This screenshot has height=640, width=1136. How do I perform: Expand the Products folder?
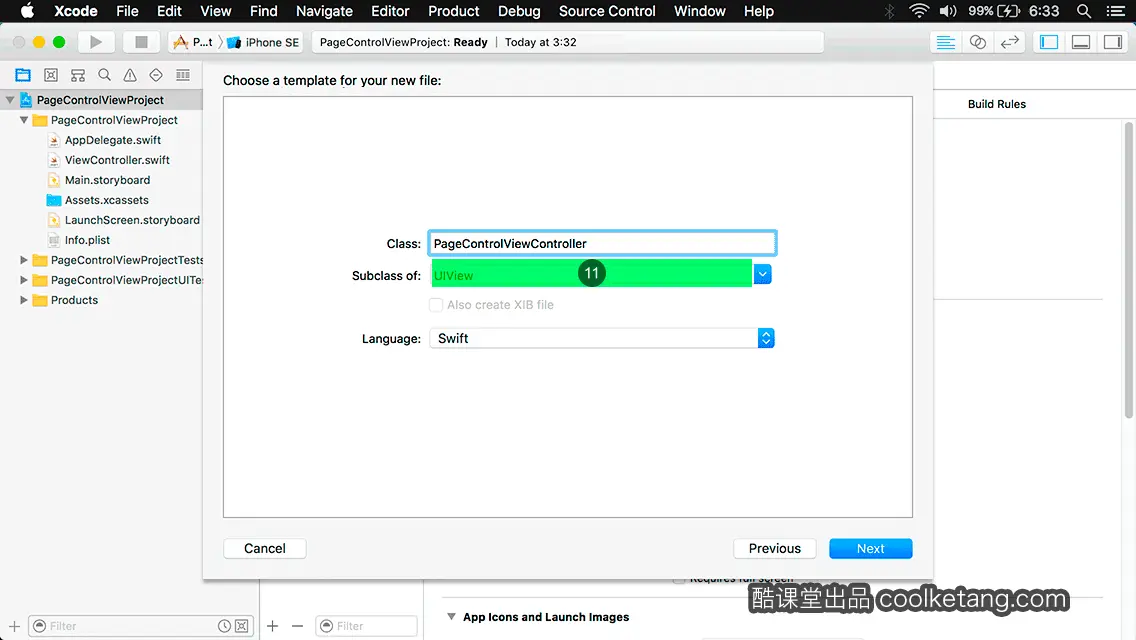(24, 299)
